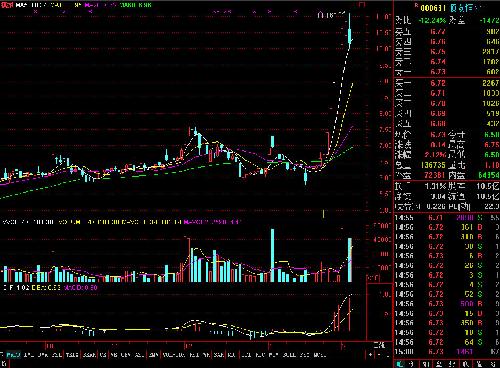Image resolution: width=500 pixels, height=368 pixels.
Task: Select the RSI indicator tab
Action: click(x=194, y=355)
